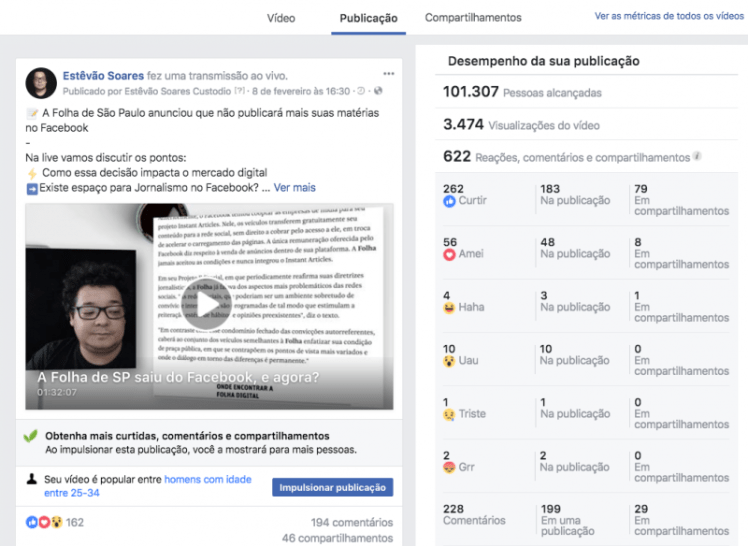Viewport: 748px width, 546px height.
Task: Click the green leaf boost icon
Action: point(31,436)
